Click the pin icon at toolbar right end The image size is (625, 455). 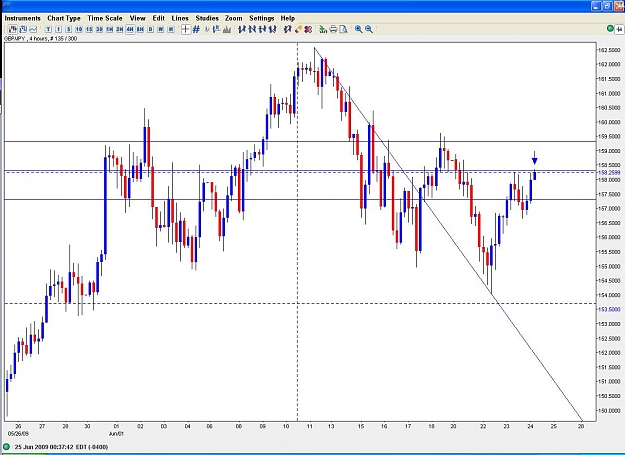[620, 29]
